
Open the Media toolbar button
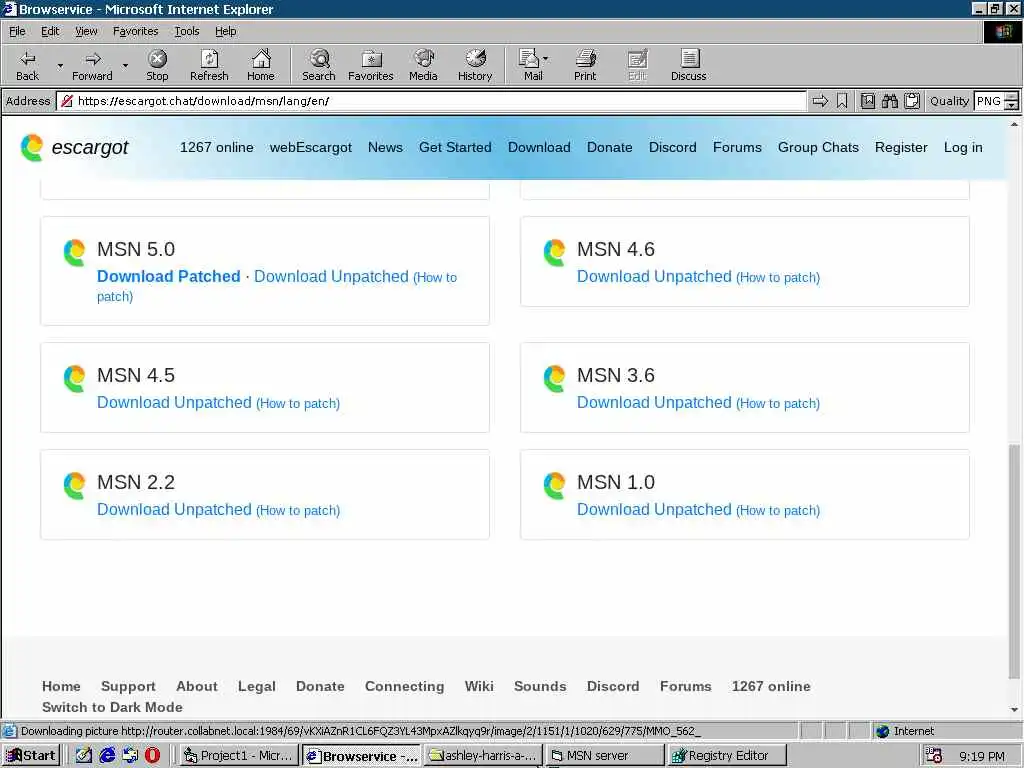point(423,65)
